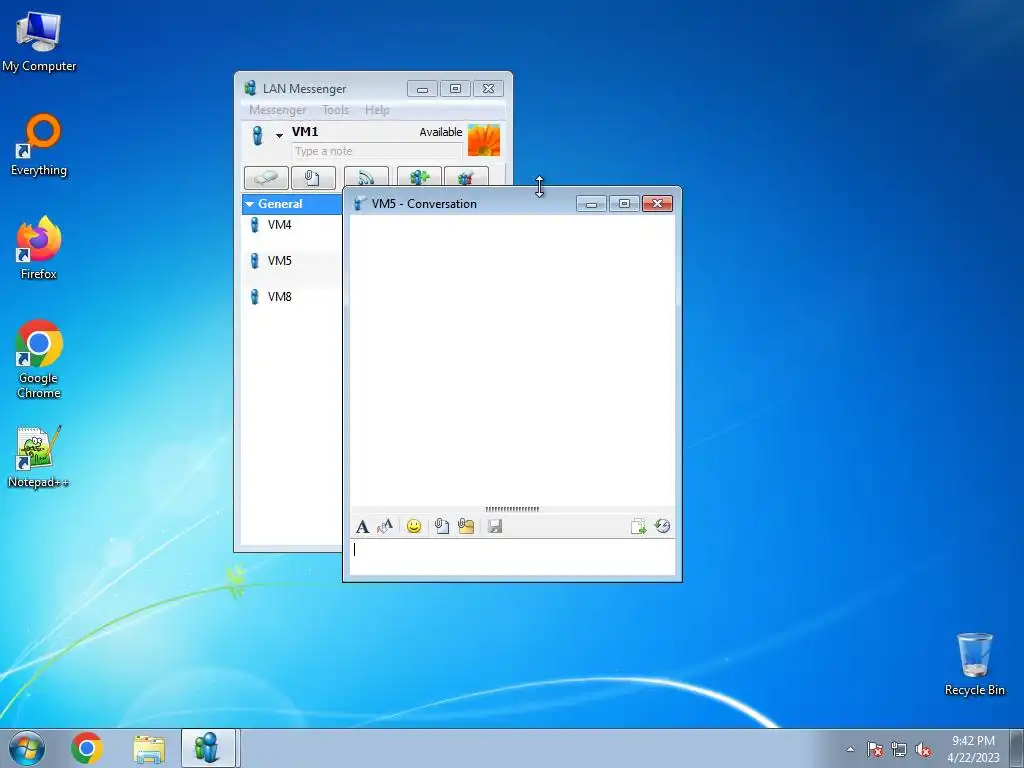Click the LAN Messenger title bar icon

(251, 88)
